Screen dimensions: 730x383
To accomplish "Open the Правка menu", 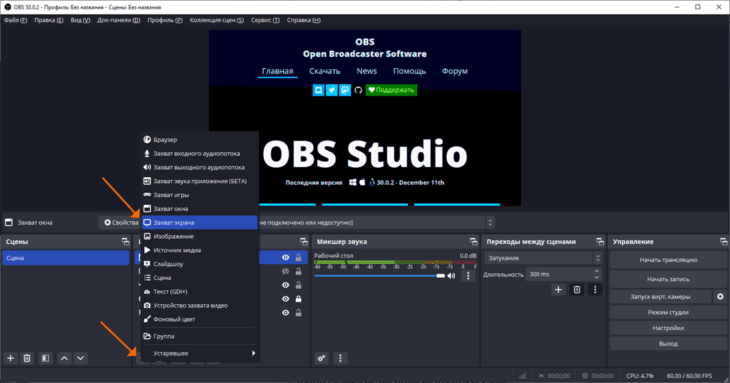I will [x=48, y=20].
